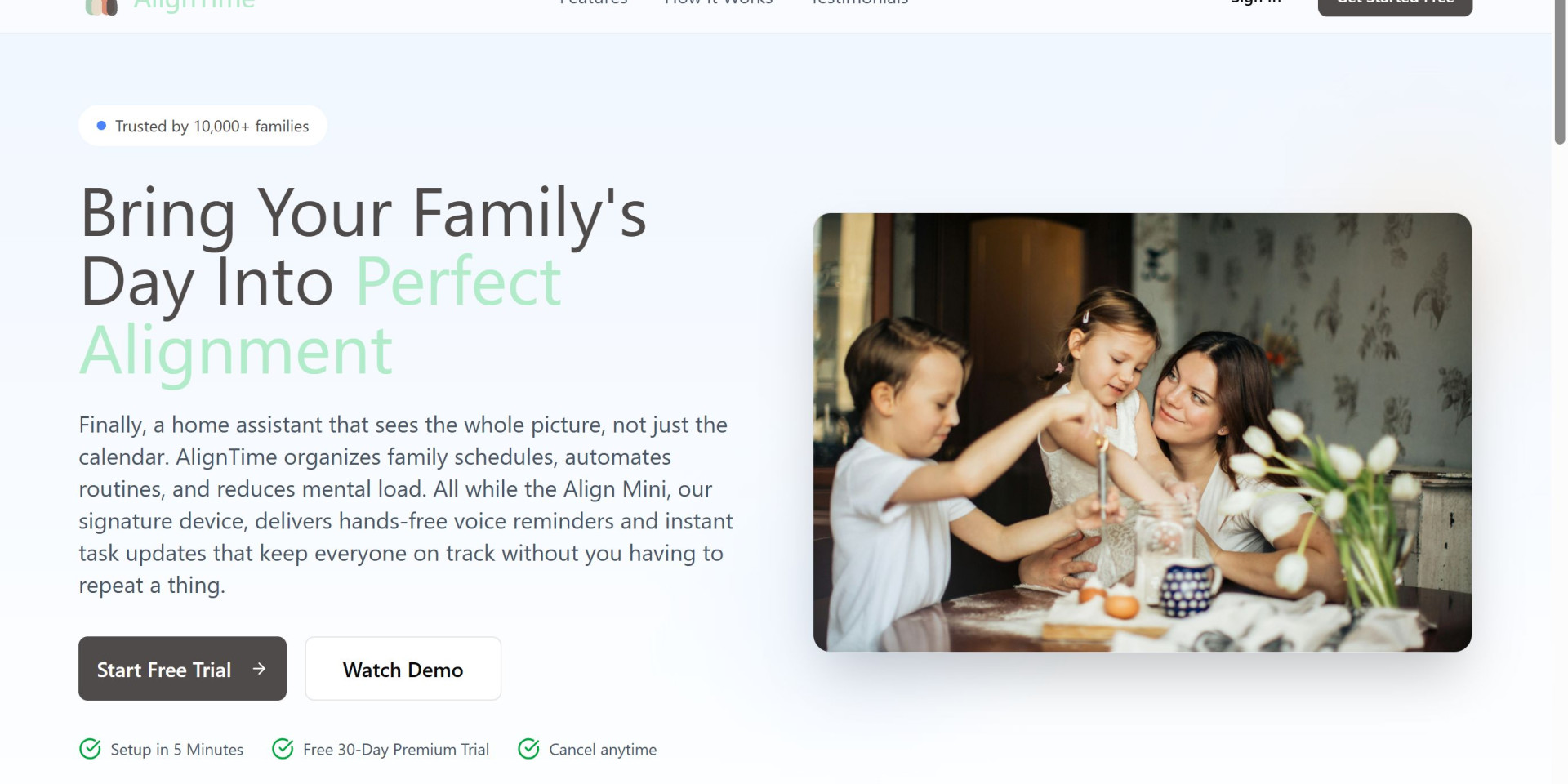Click the checkmark icon next to Free 30-Day Premium Trial

(283, 749)
